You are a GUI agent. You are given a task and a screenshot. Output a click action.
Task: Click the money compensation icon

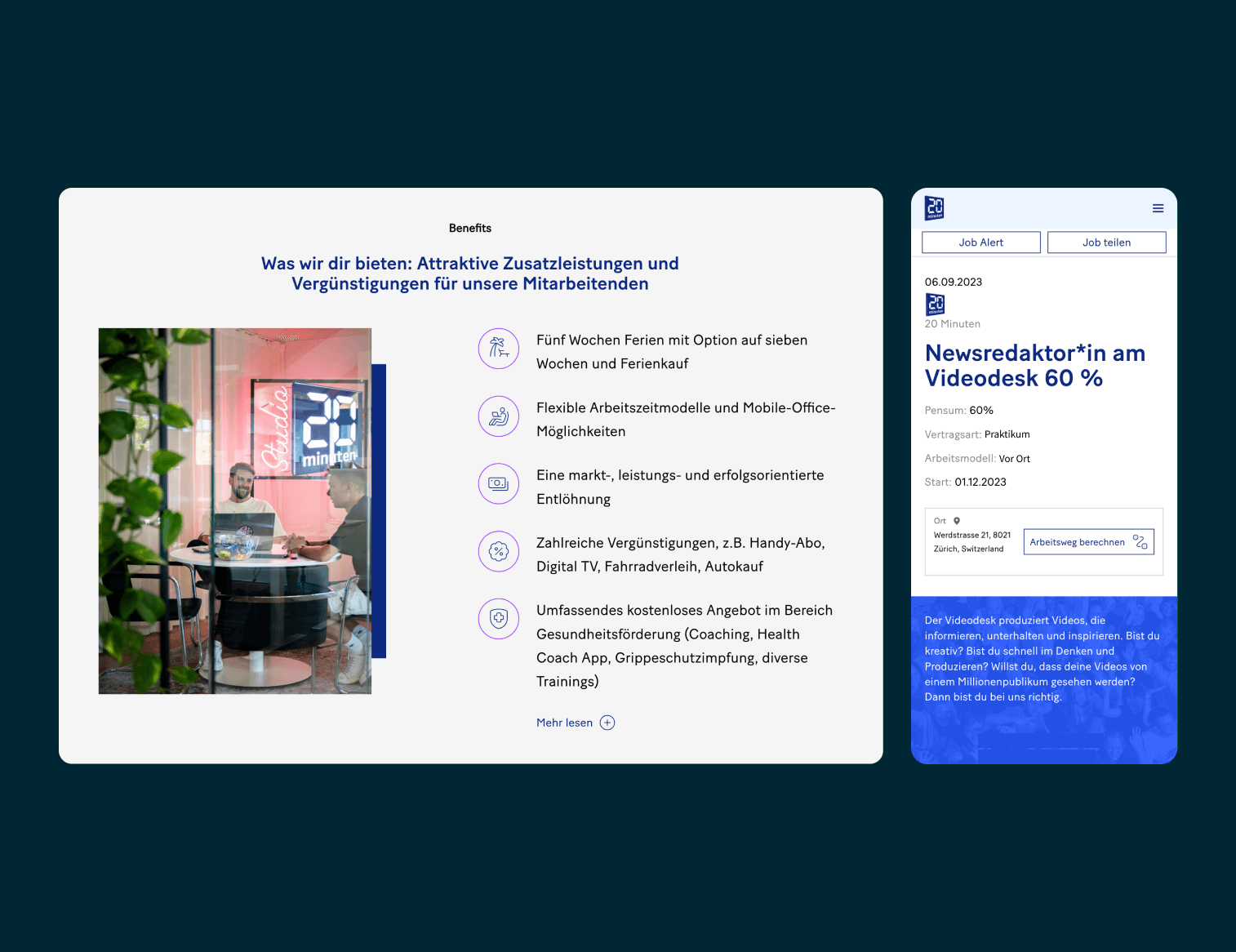click(x=499, y=484)
